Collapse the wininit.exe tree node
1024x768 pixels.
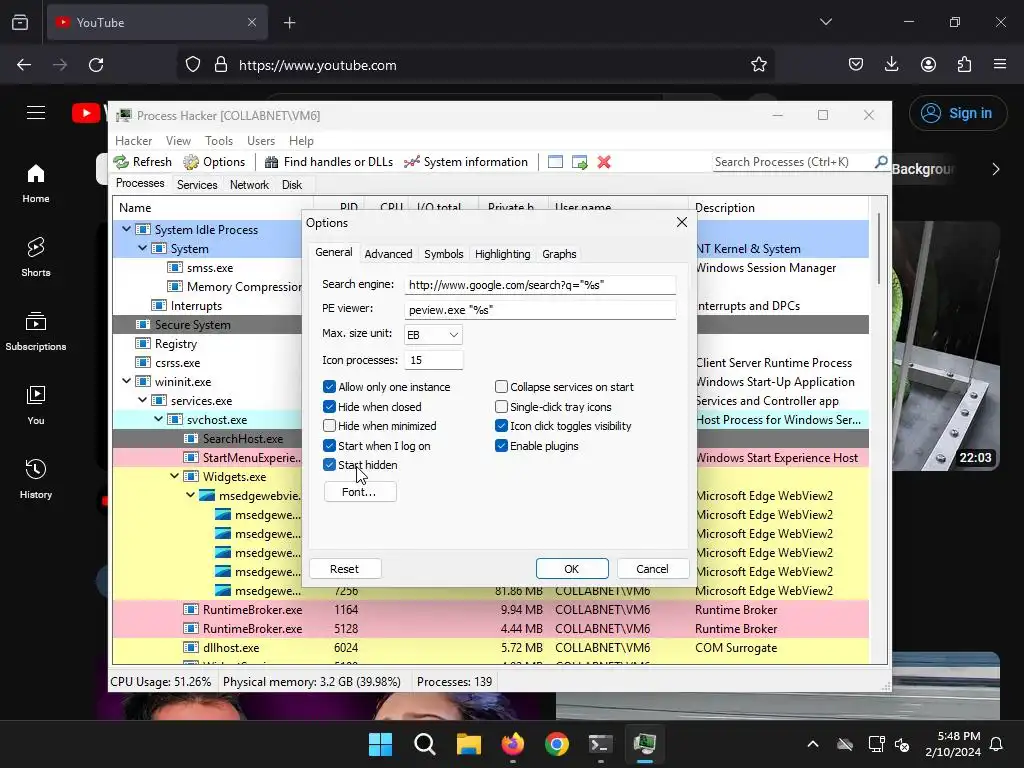coord(127,381)
